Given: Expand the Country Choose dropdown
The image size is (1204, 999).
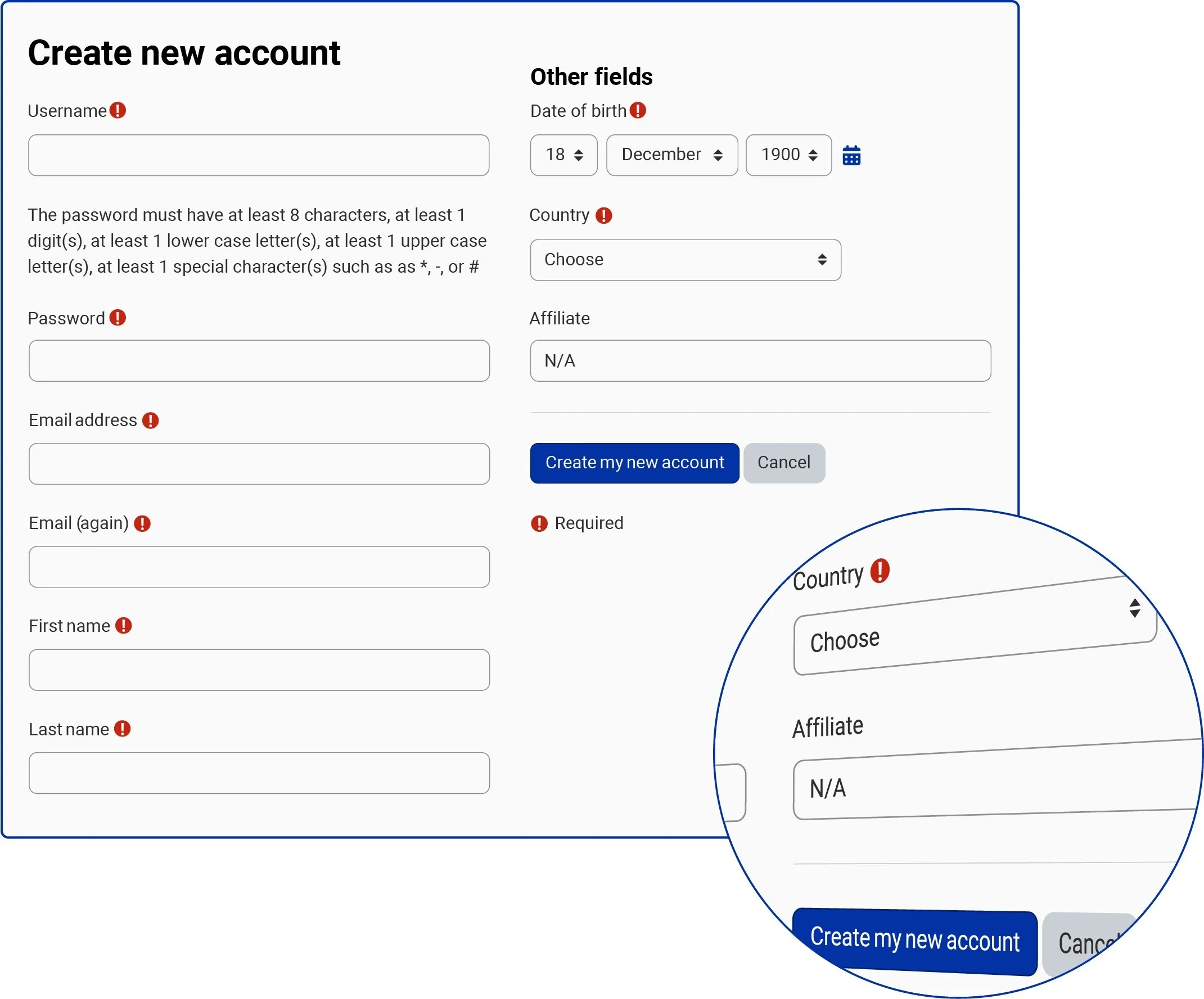Looking at the screenshot, I should (x=685, y=260).
